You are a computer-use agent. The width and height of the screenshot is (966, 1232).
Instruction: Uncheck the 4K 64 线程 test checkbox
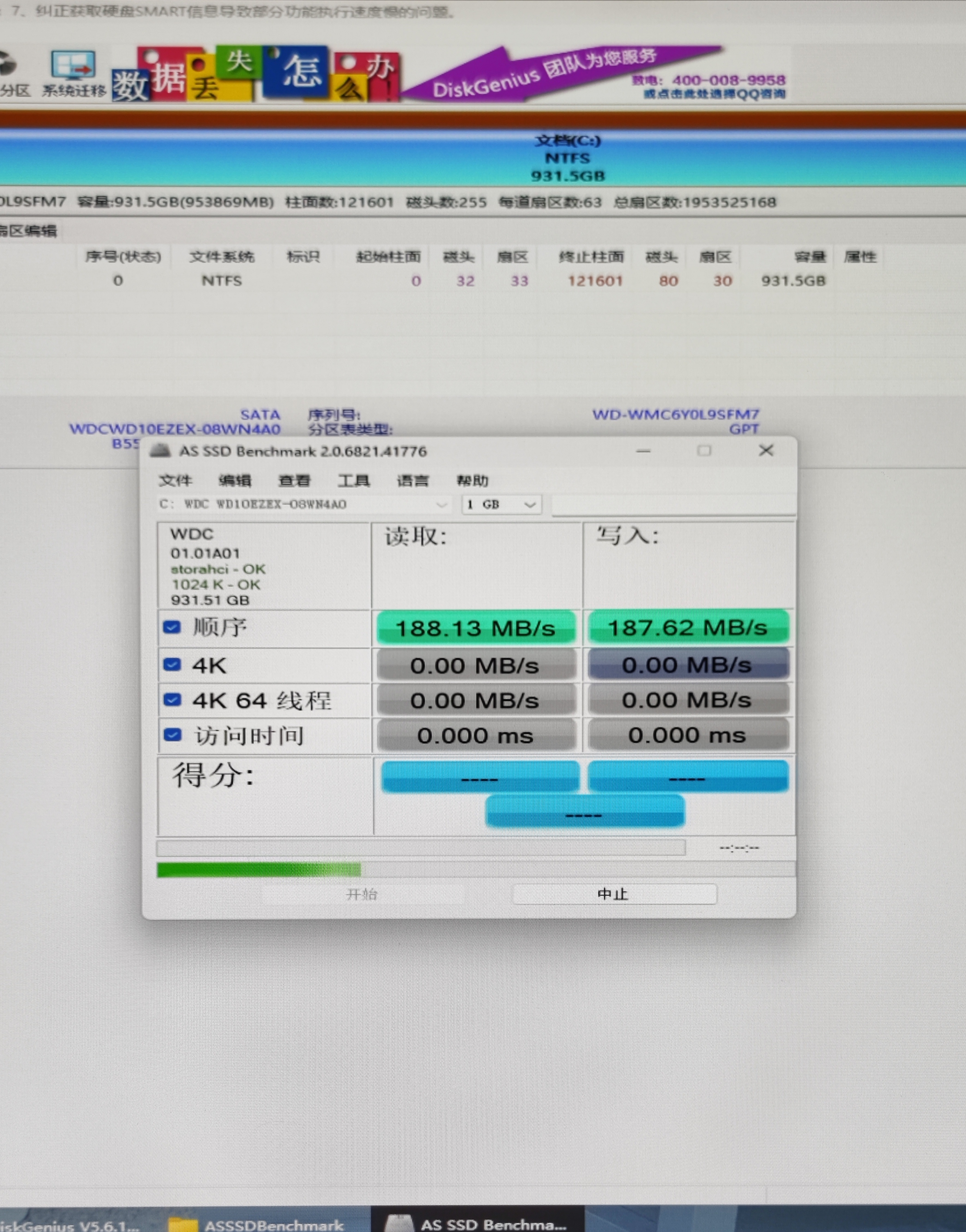coord(172,700)
